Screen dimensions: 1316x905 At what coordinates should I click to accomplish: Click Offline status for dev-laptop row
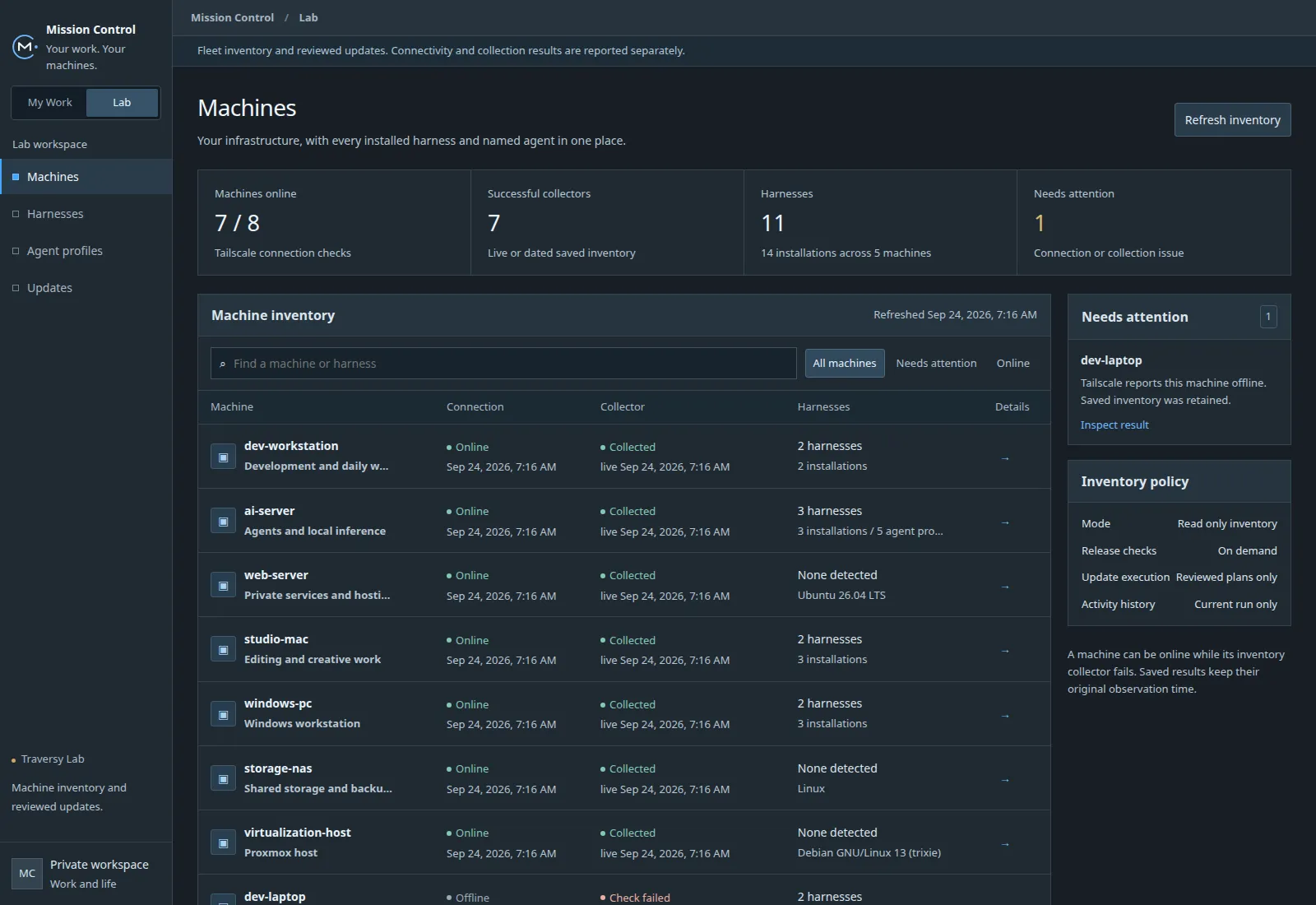[468, 898]
